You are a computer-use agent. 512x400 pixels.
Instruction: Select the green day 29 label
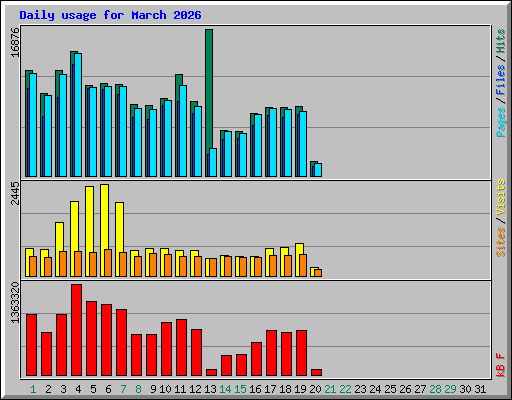(450, 389)
